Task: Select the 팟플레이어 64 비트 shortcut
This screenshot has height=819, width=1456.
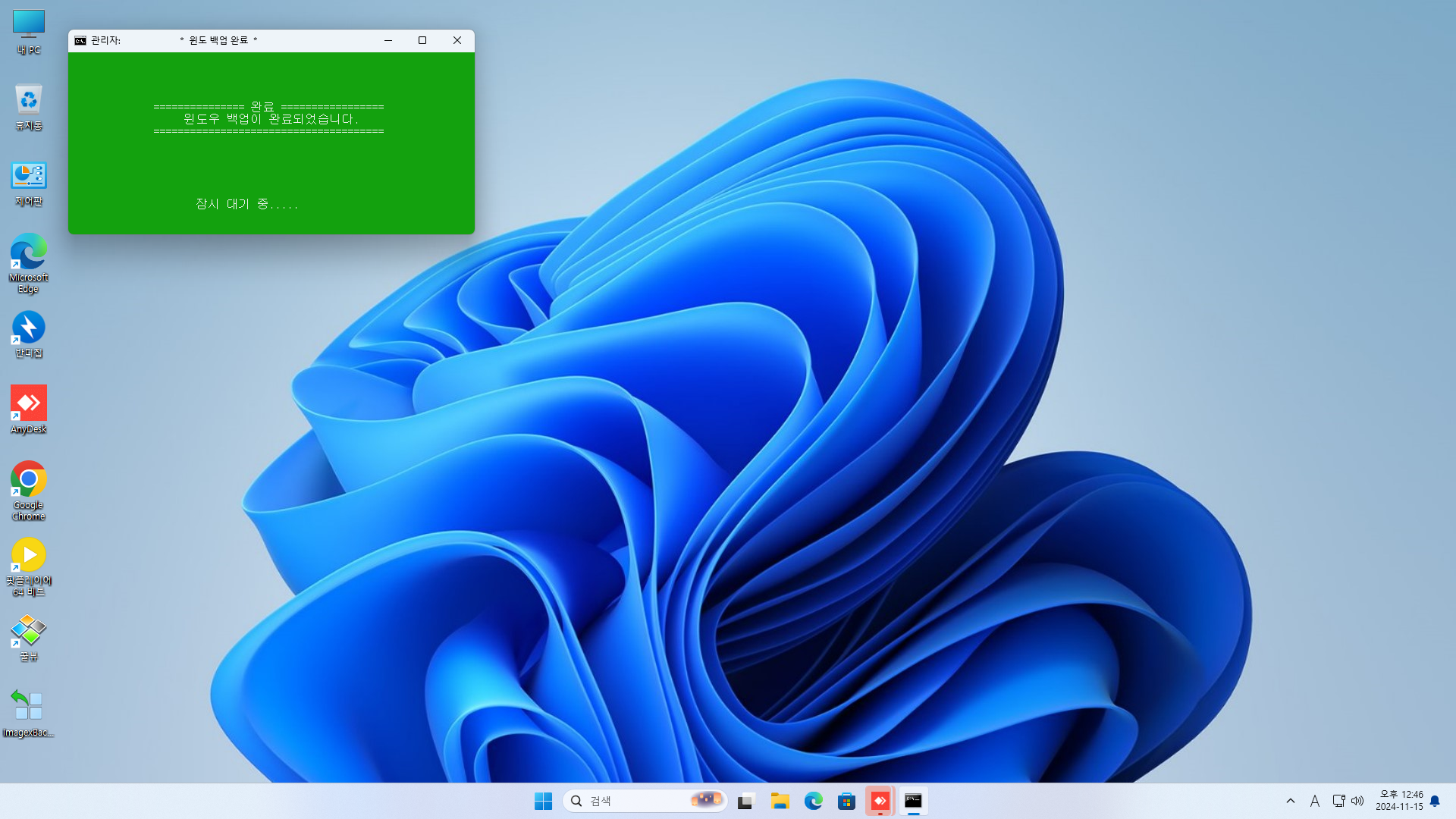Action: 28,566
